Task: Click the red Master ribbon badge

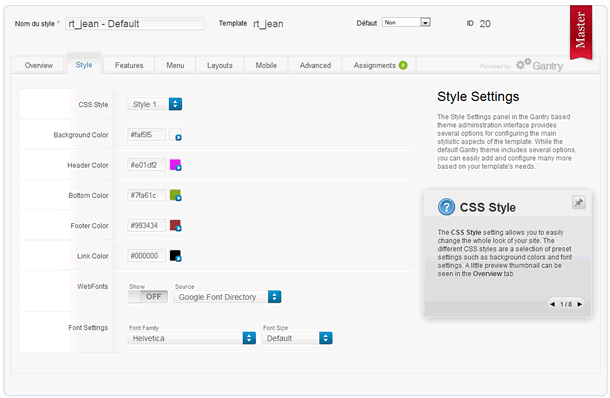Action: [581, 32]
